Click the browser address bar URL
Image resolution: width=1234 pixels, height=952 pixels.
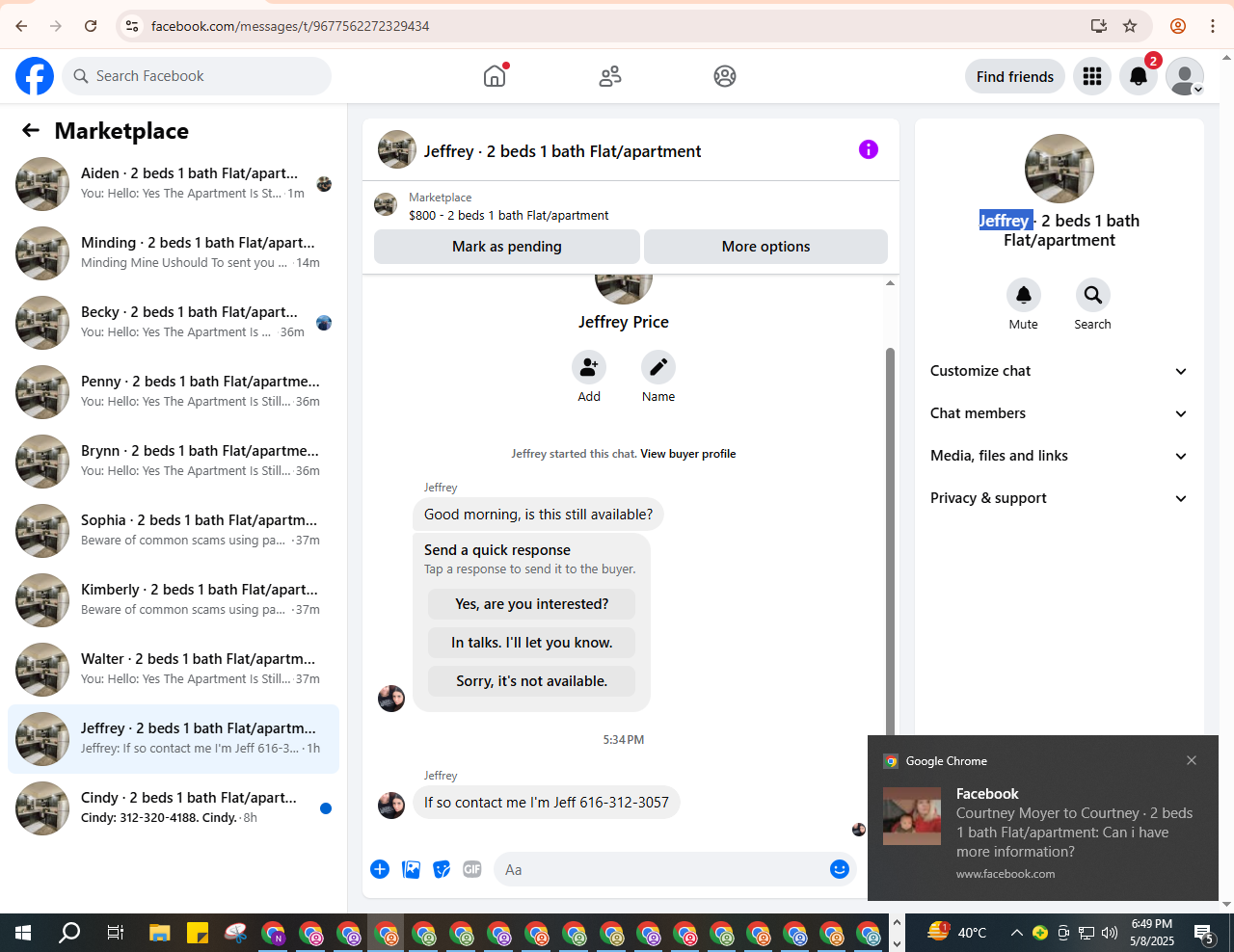coord(290,26)
